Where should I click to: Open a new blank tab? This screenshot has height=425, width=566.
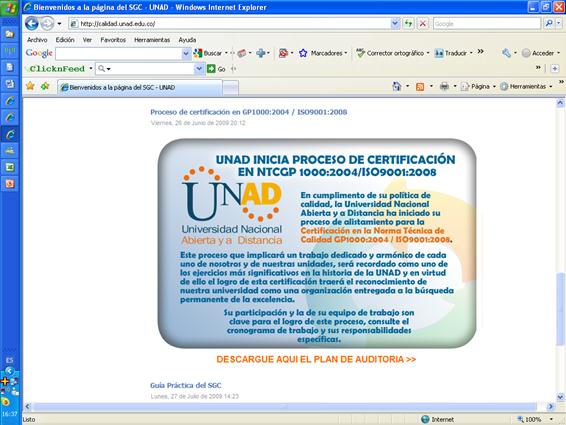click(x=230, y=88)
